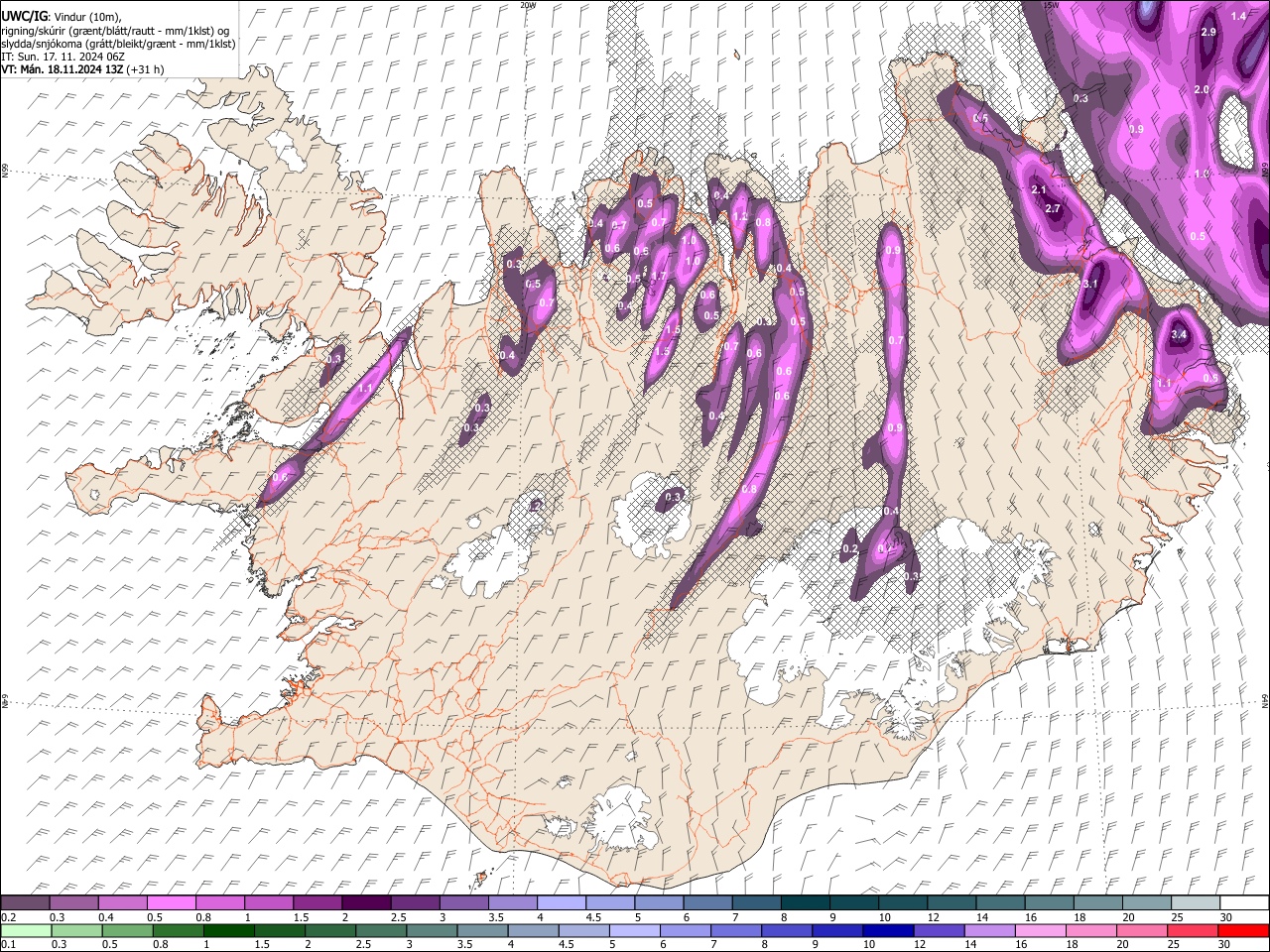The image size is (1270, 952).
Task: Pick the bottom-row green swatch between 0.5 and 0.8
Action: [127, 930]
